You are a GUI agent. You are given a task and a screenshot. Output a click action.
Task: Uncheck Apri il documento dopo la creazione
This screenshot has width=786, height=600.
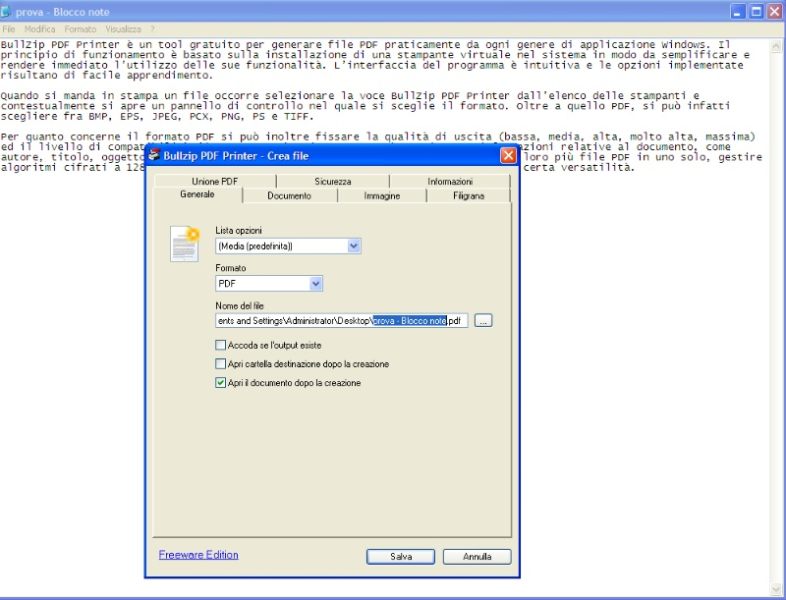click(221, 383)
